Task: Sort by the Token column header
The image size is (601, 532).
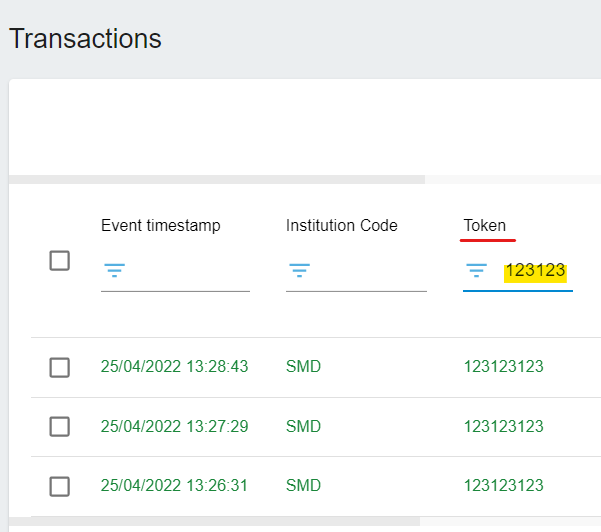Action: coord(485,225)
